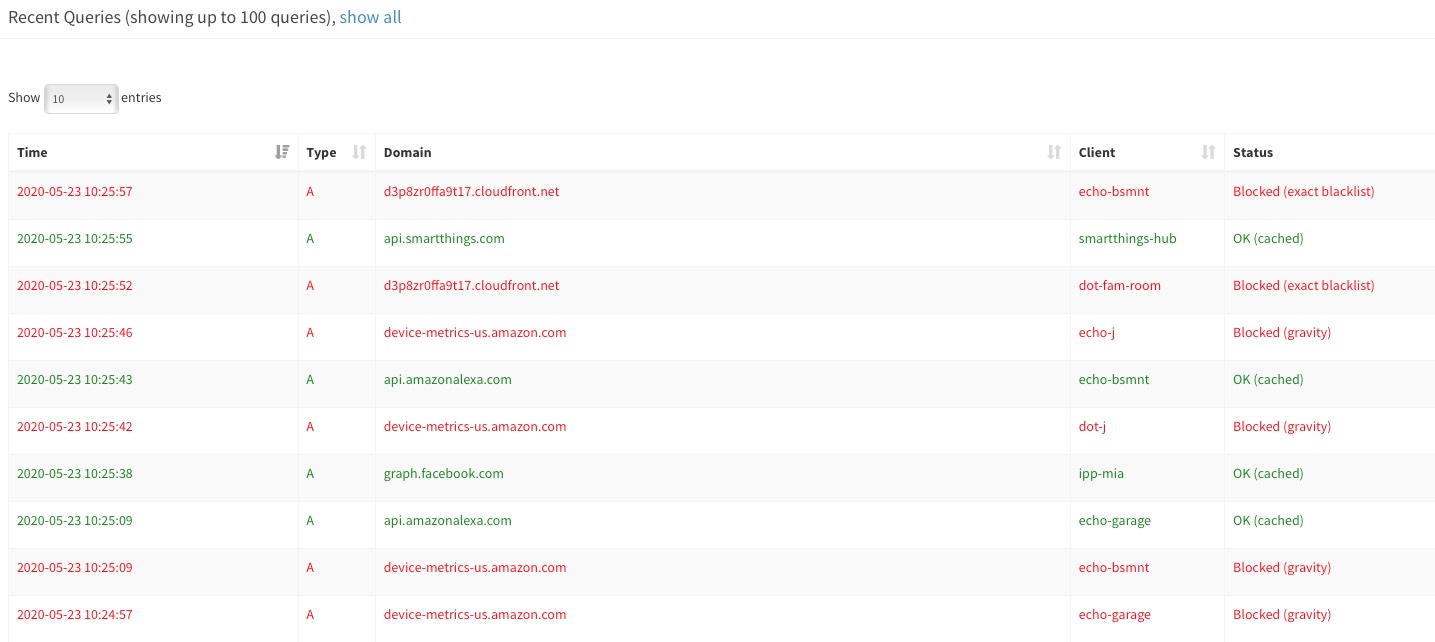Click the Domain column header

pos(722,152)
